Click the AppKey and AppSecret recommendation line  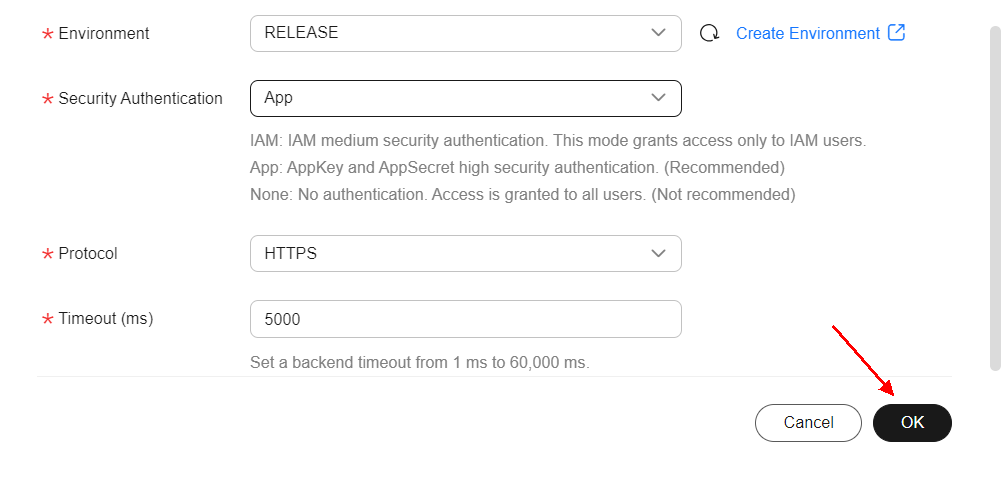(x=516, y=167)
